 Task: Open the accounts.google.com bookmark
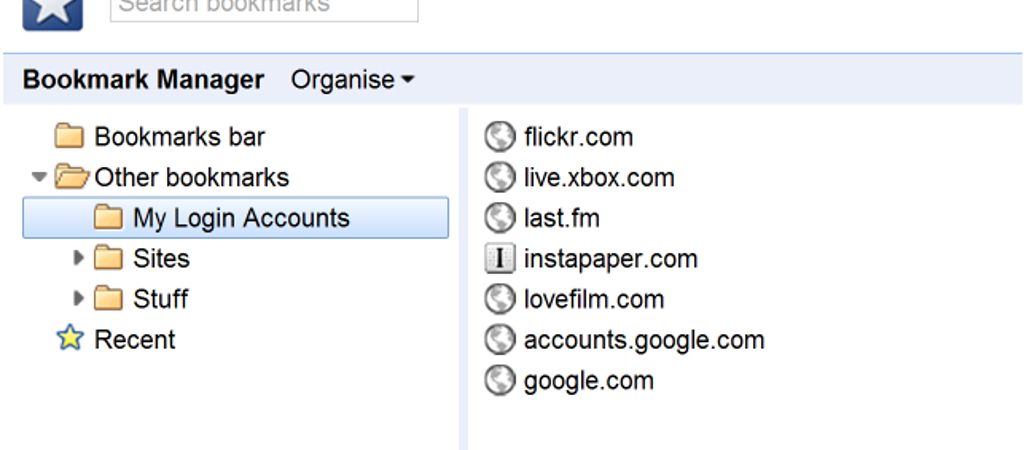click(644, 340)
